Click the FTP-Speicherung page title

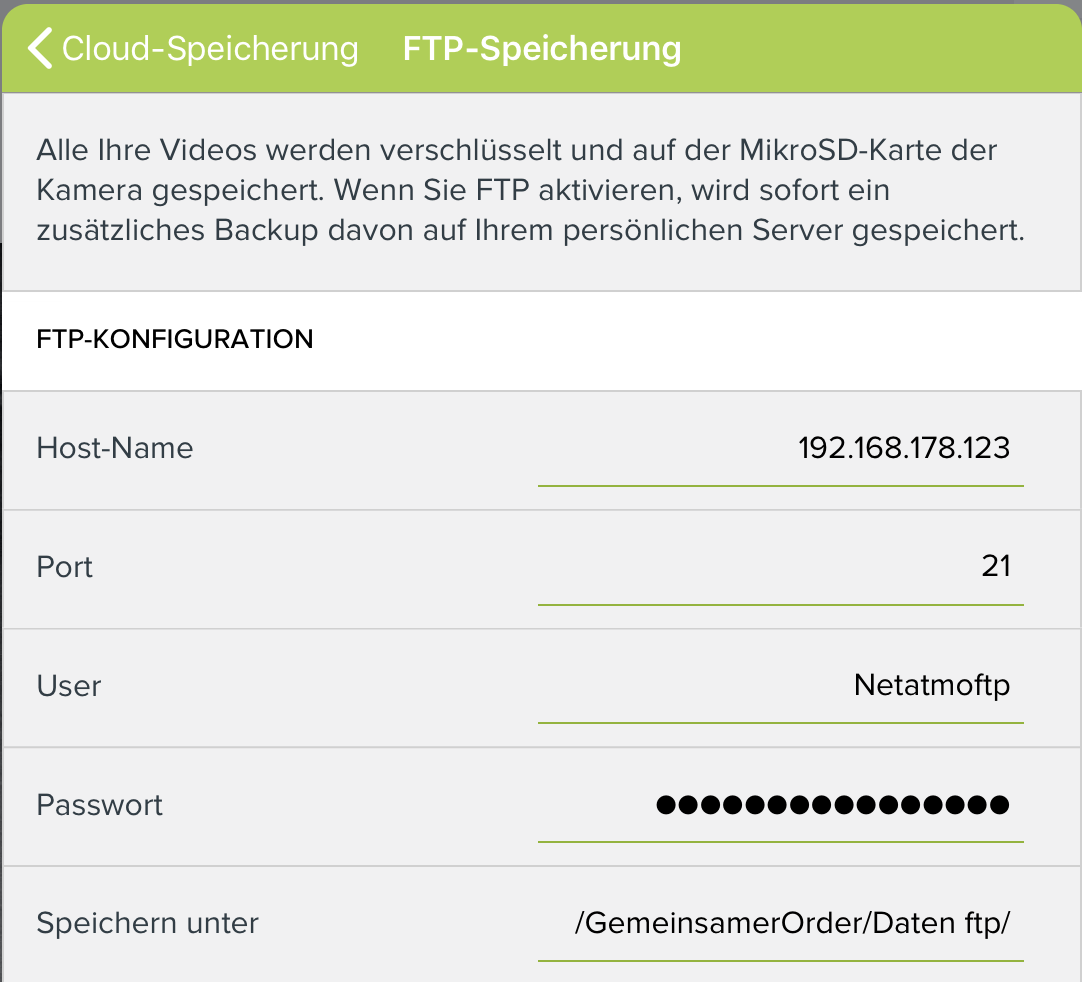pyautogui.click(x=542, y=49)
